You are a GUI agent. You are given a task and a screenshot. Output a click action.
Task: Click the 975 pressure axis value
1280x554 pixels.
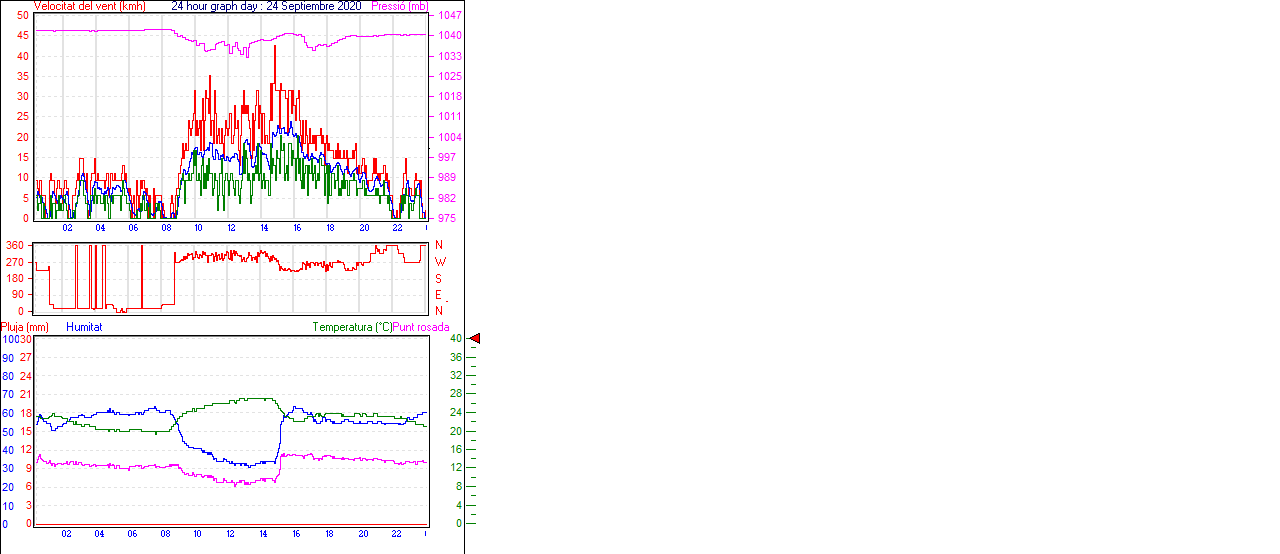click(x=449, y=218)
